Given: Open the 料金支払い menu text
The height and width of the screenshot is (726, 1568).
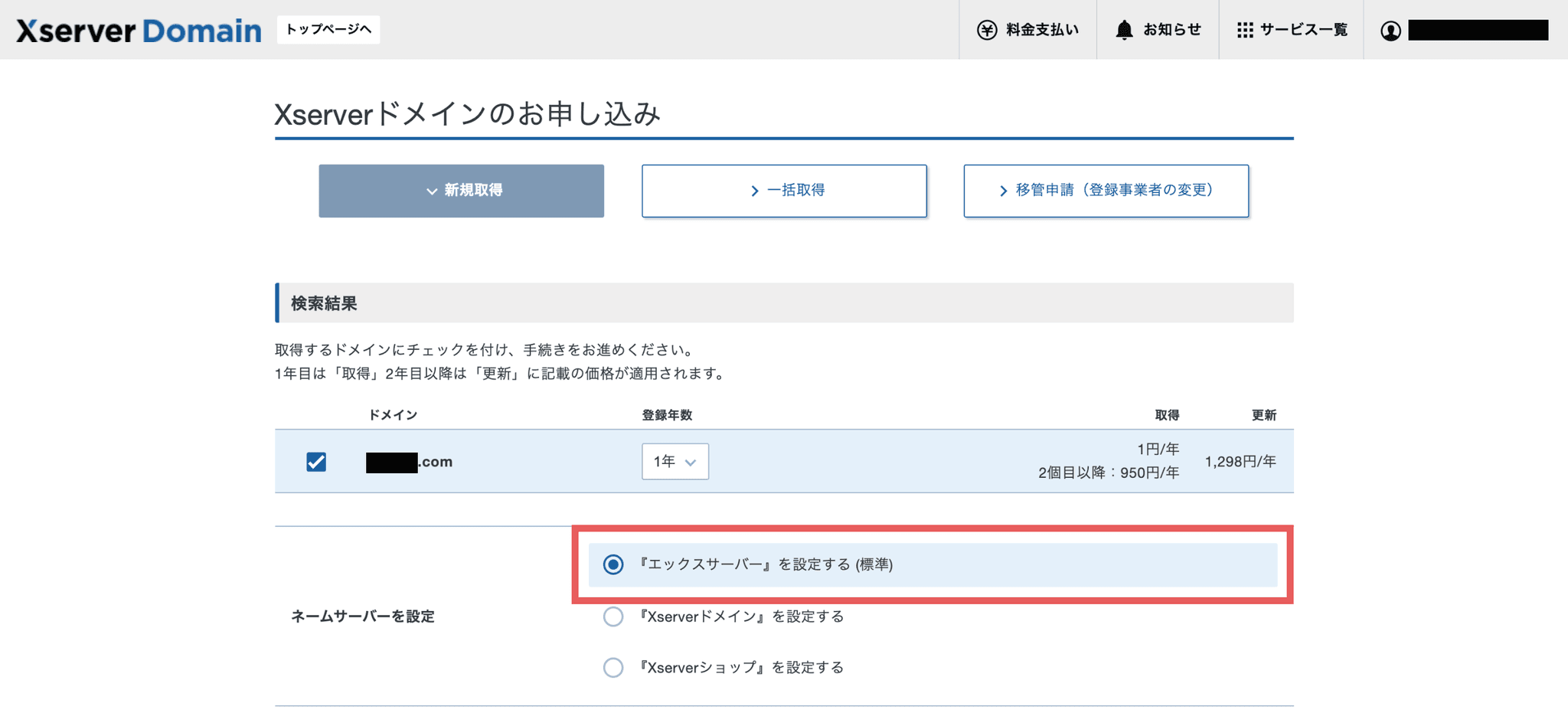Looking at the screenshot, I should click(1042, 30).
